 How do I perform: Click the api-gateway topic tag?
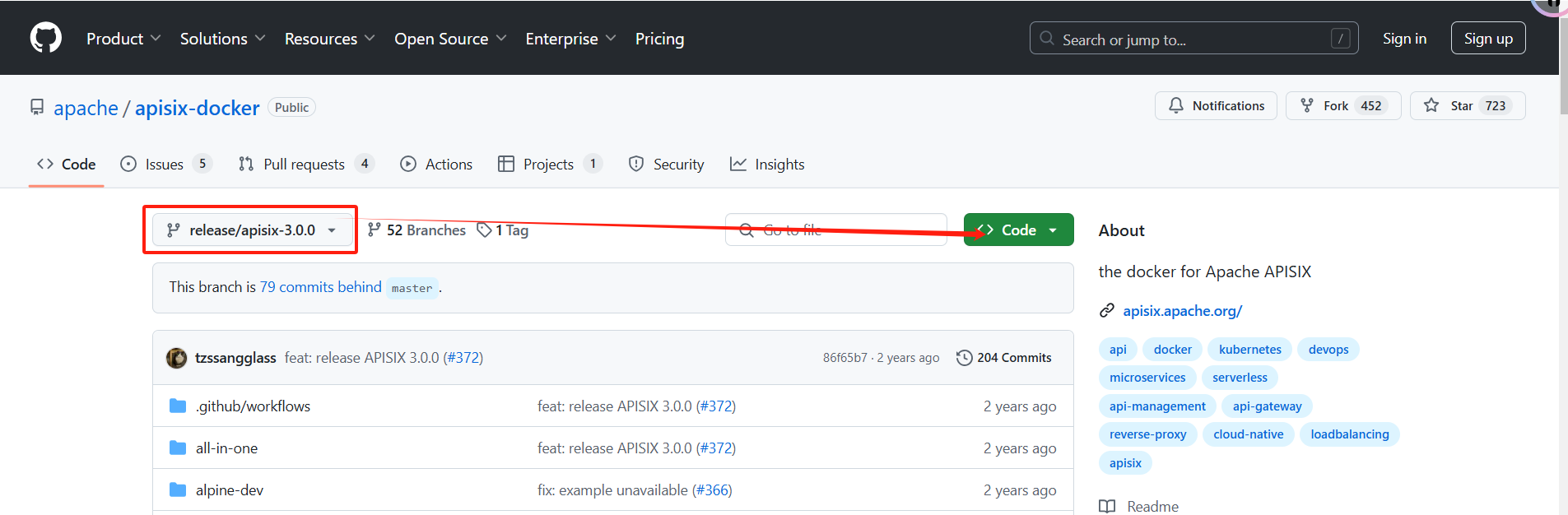tap(1268, 406)
